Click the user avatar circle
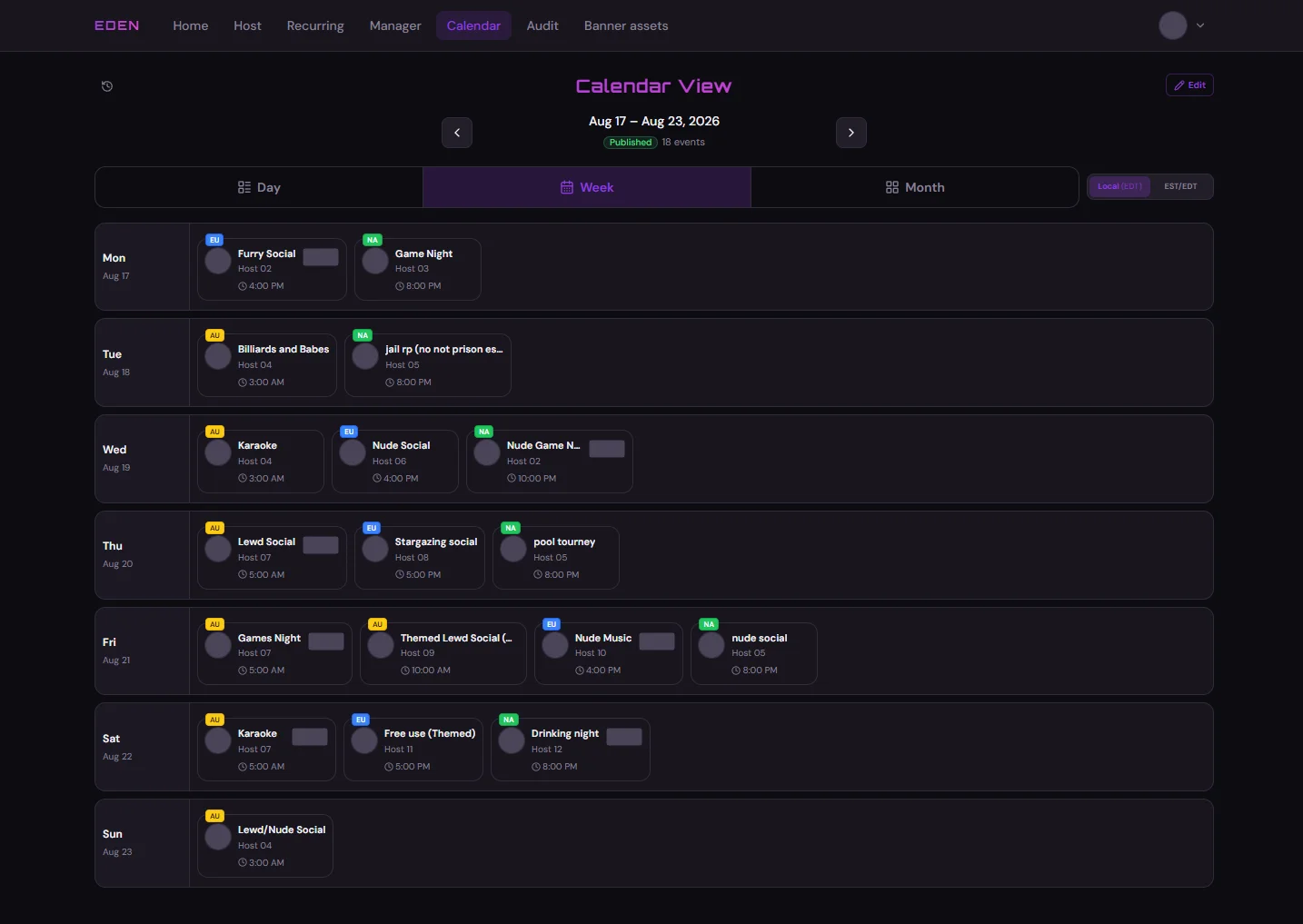Screen dimensions: 1303x924 pos(1173,25)
